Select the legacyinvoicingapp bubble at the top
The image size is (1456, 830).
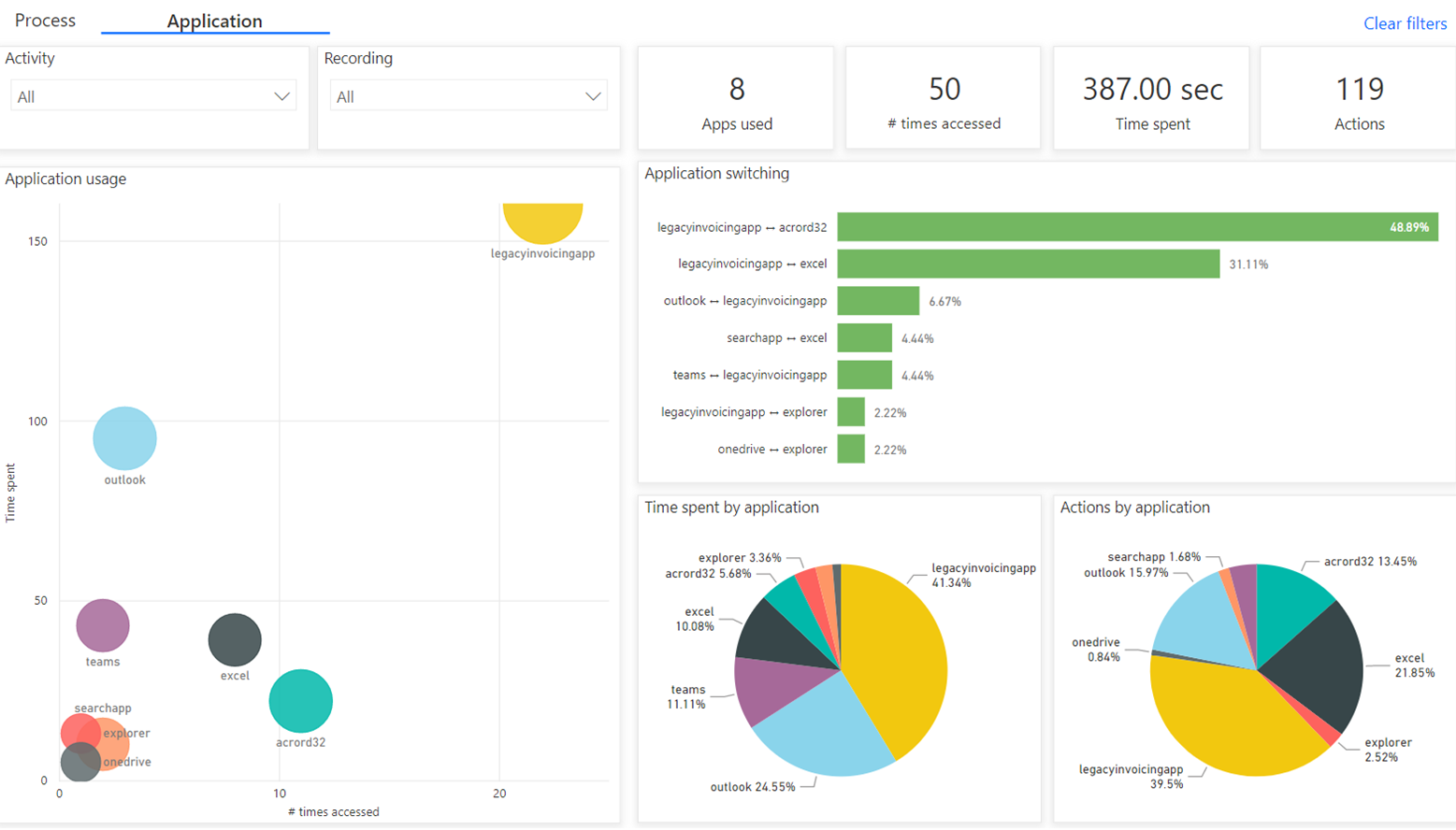coord(543,215)
